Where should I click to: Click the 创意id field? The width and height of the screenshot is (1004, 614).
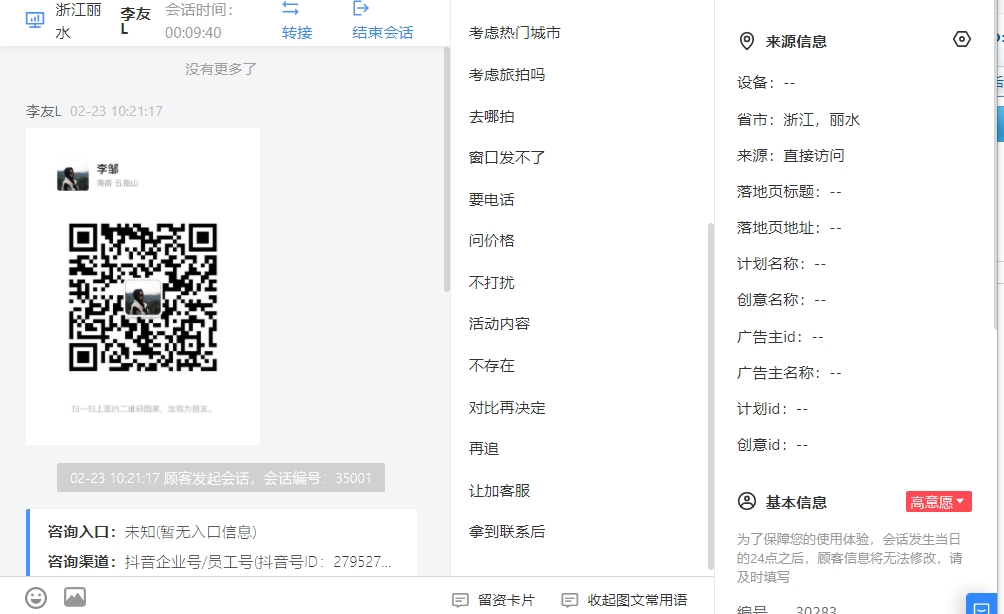pyautogui.click(x=772, y=444)
